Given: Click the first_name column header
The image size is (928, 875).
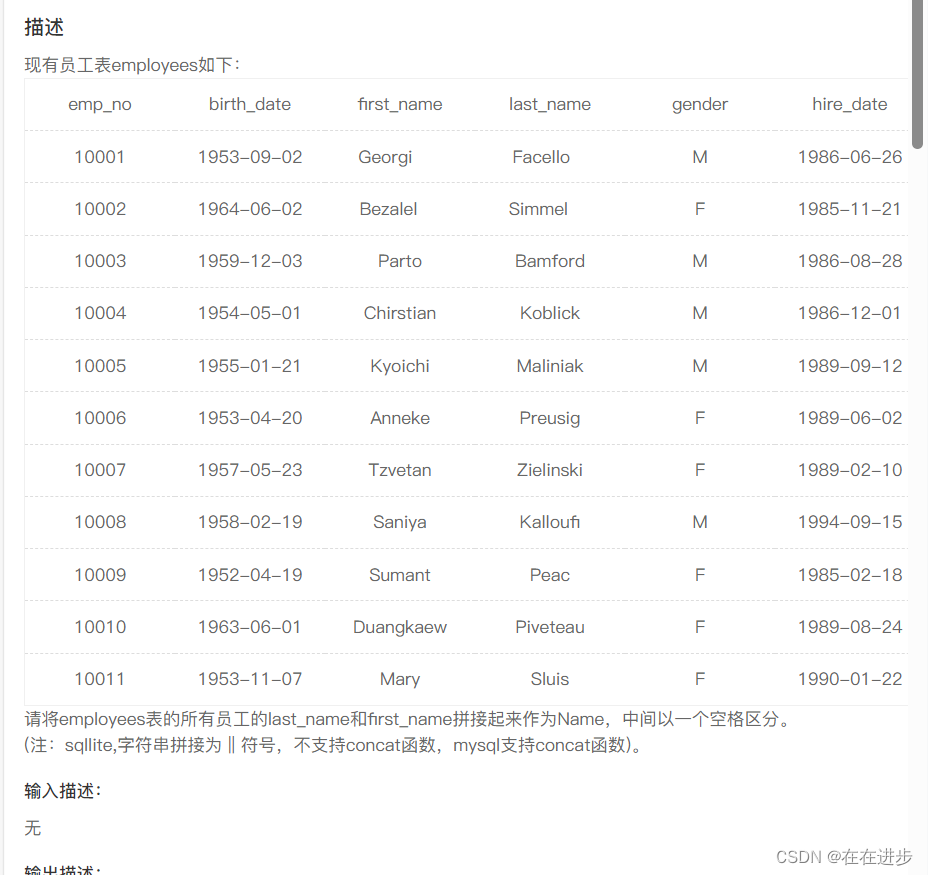Looking at the screenshot, I should point(399,104).
